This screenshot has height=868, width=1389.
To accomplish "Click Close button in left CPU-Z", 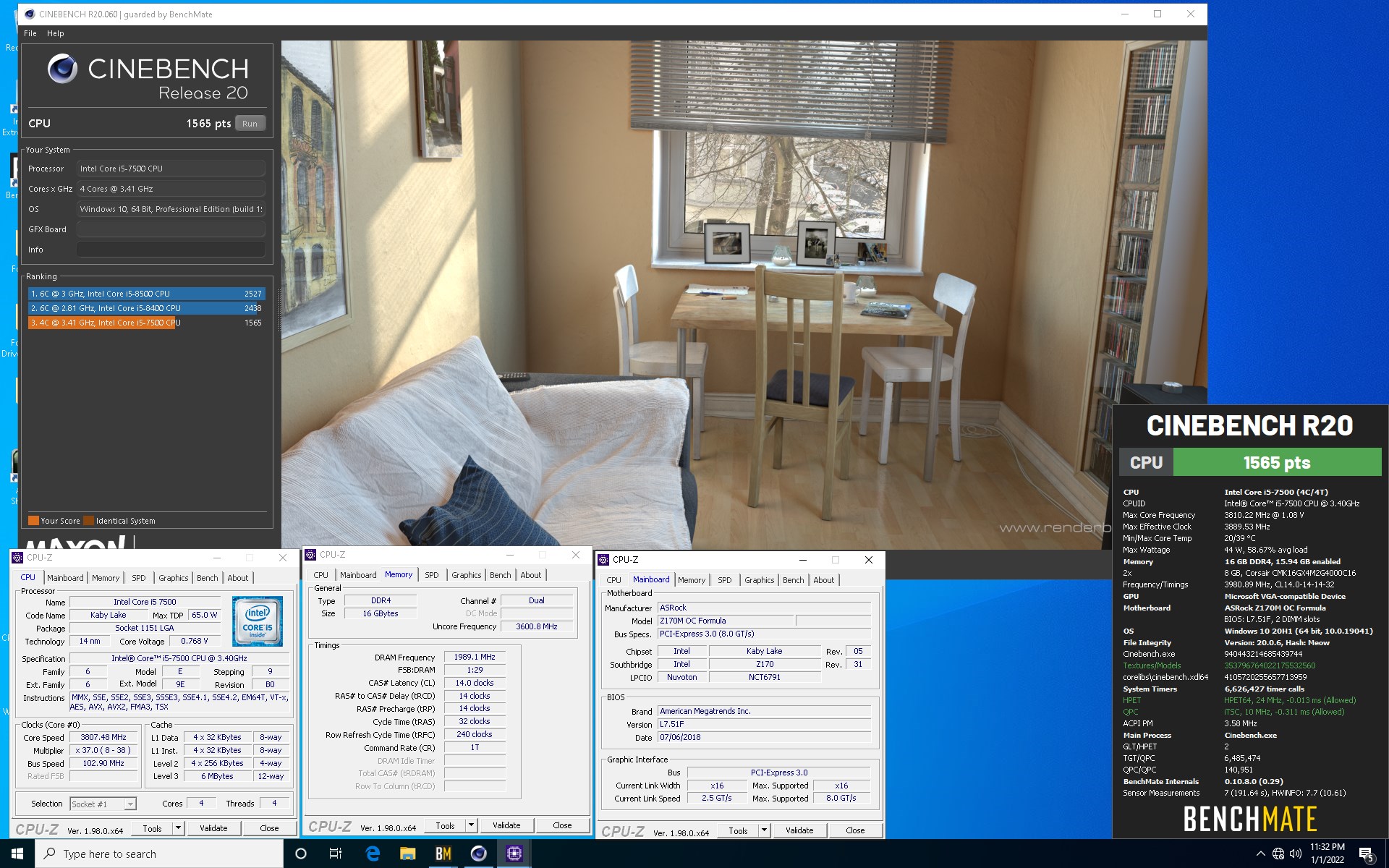I will [x=269, y=828].
